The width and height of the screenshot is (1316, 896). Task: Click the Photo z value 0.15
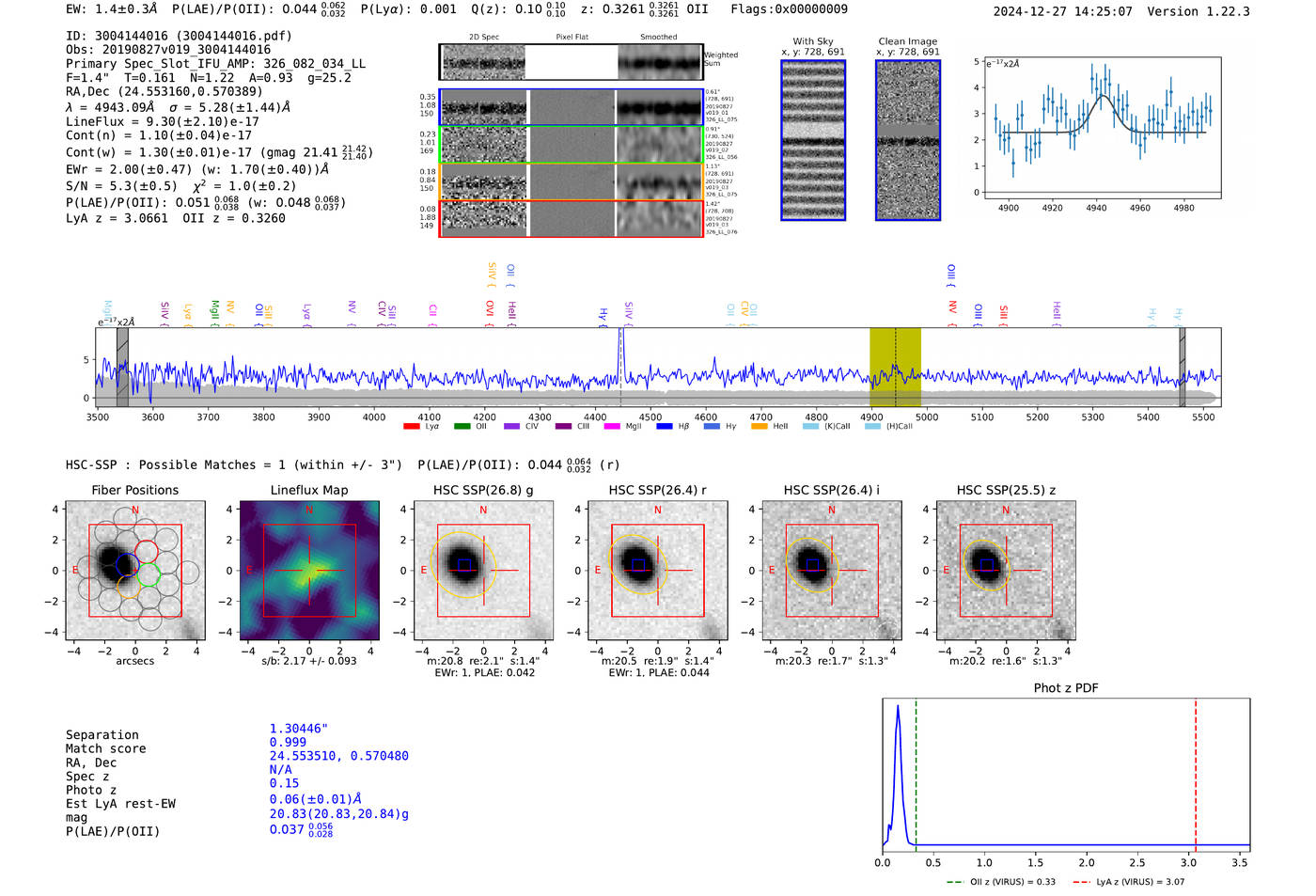coord(284,783)
